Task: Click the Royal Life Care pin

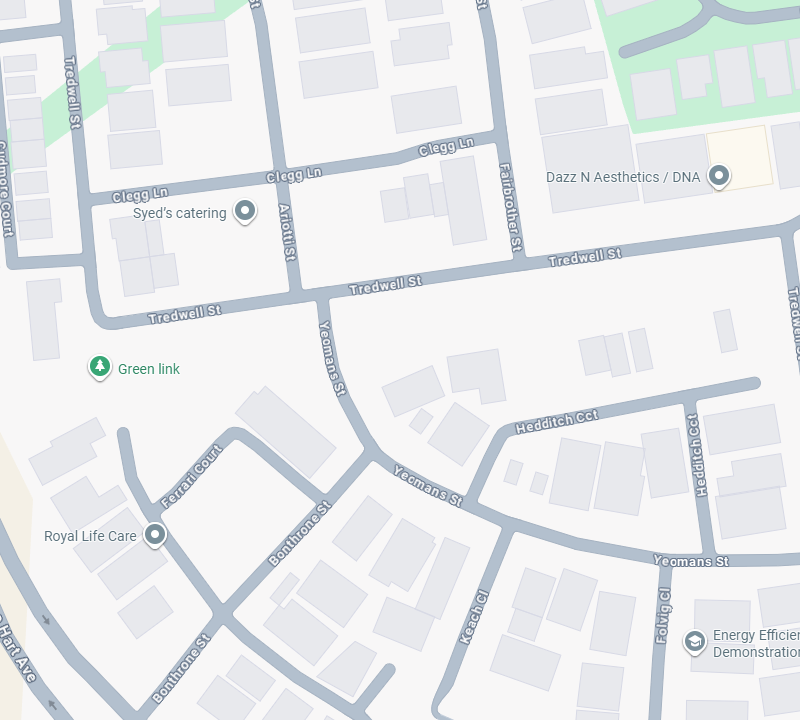Action: tap(155, 535)
